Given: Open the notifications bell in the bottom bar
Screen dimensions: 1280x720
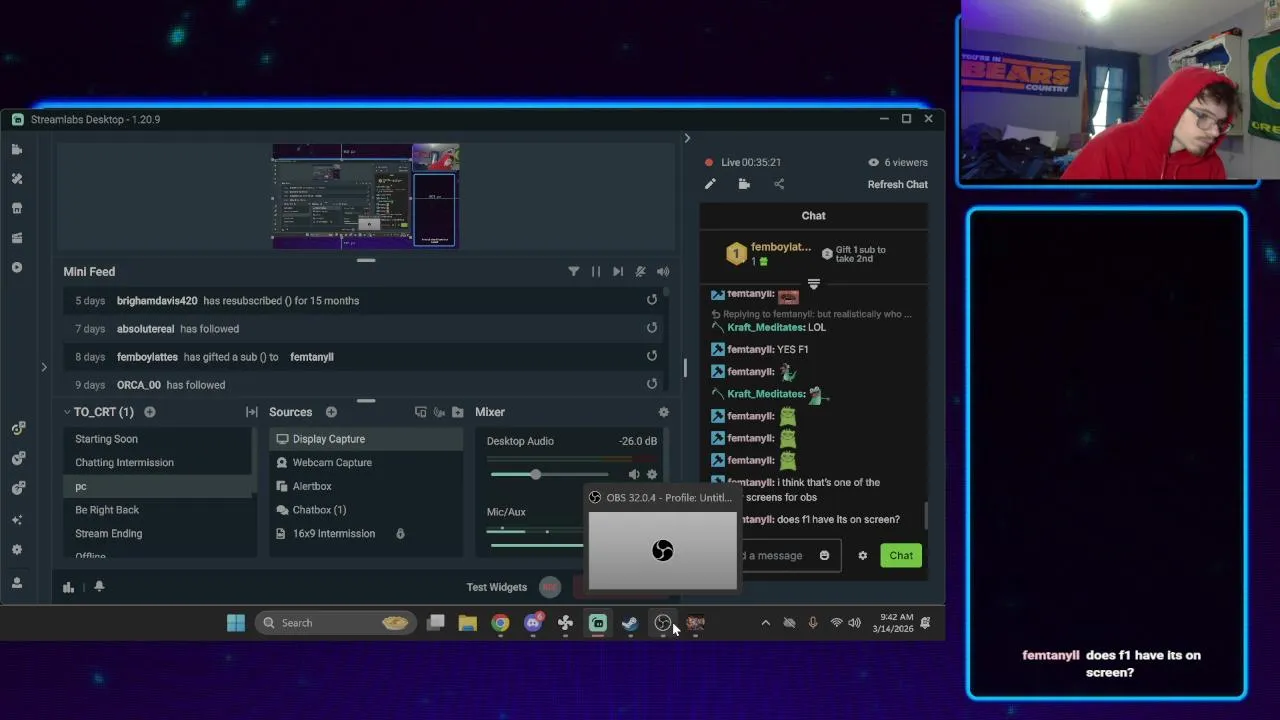Looking at the screenshot, I should (99, 587).
